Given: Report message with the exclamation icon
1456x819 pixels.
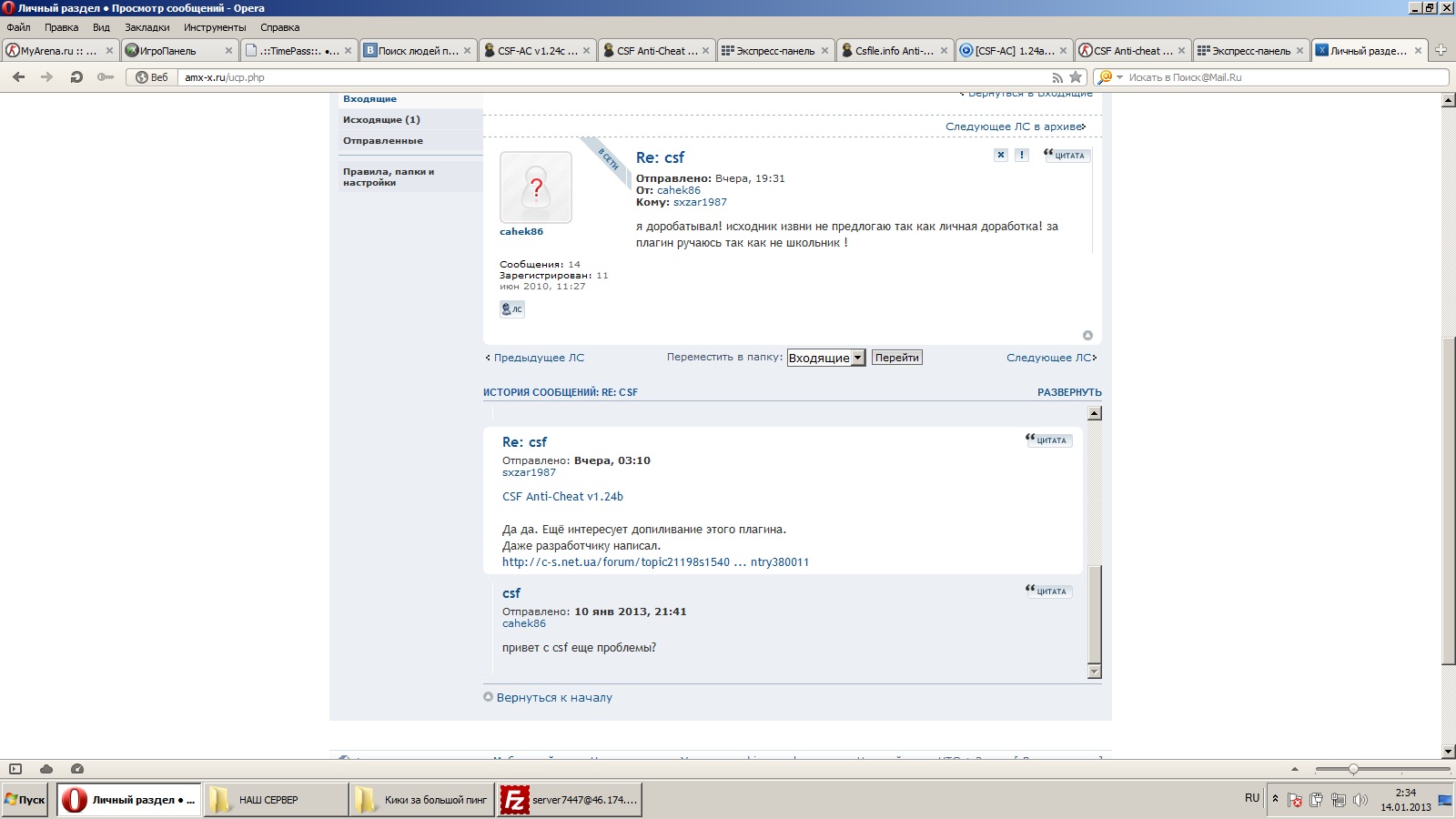Looking at the screenshot, I should tap(1022, 155).
